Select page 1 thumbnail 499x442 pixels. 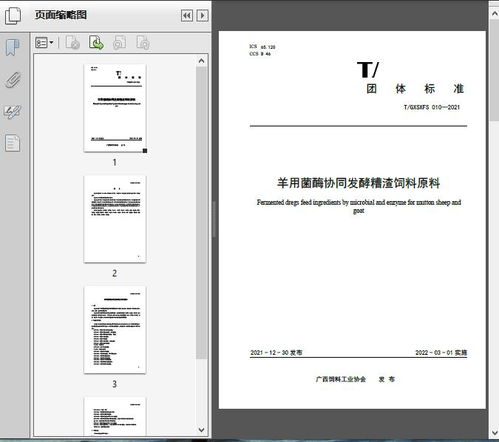tap(115, 108)
